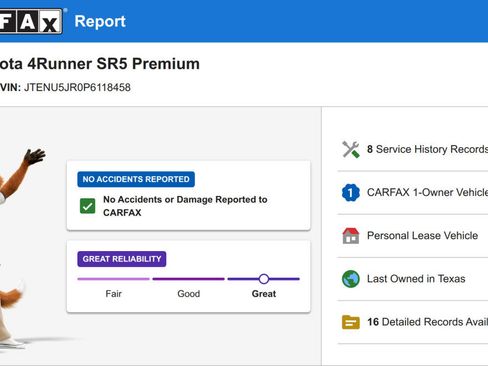
Task: Select the Great Reliability badge
Action: click(x=122, y=259)
